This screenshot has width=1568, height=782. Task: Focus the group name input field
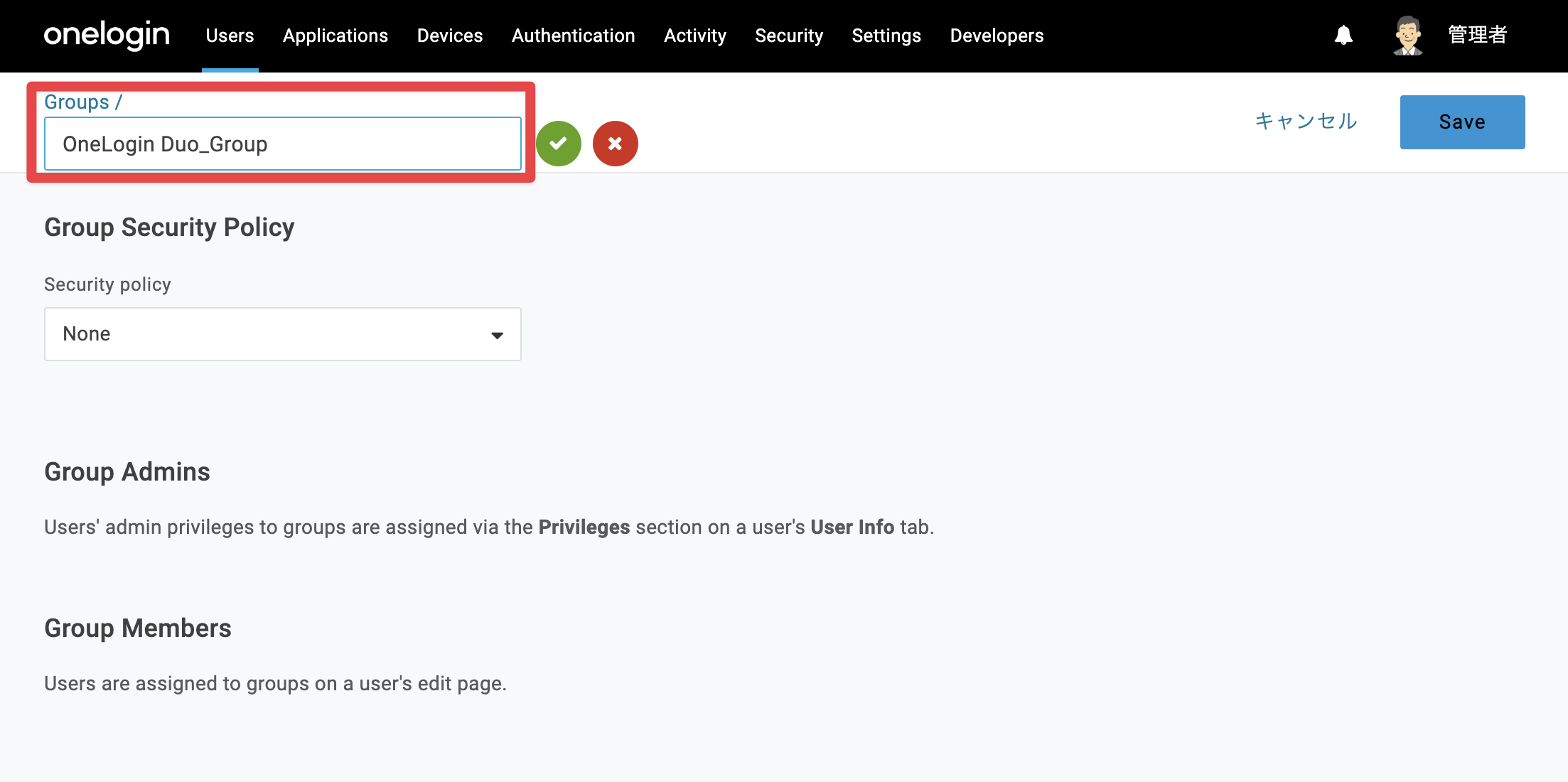point(283,144)
